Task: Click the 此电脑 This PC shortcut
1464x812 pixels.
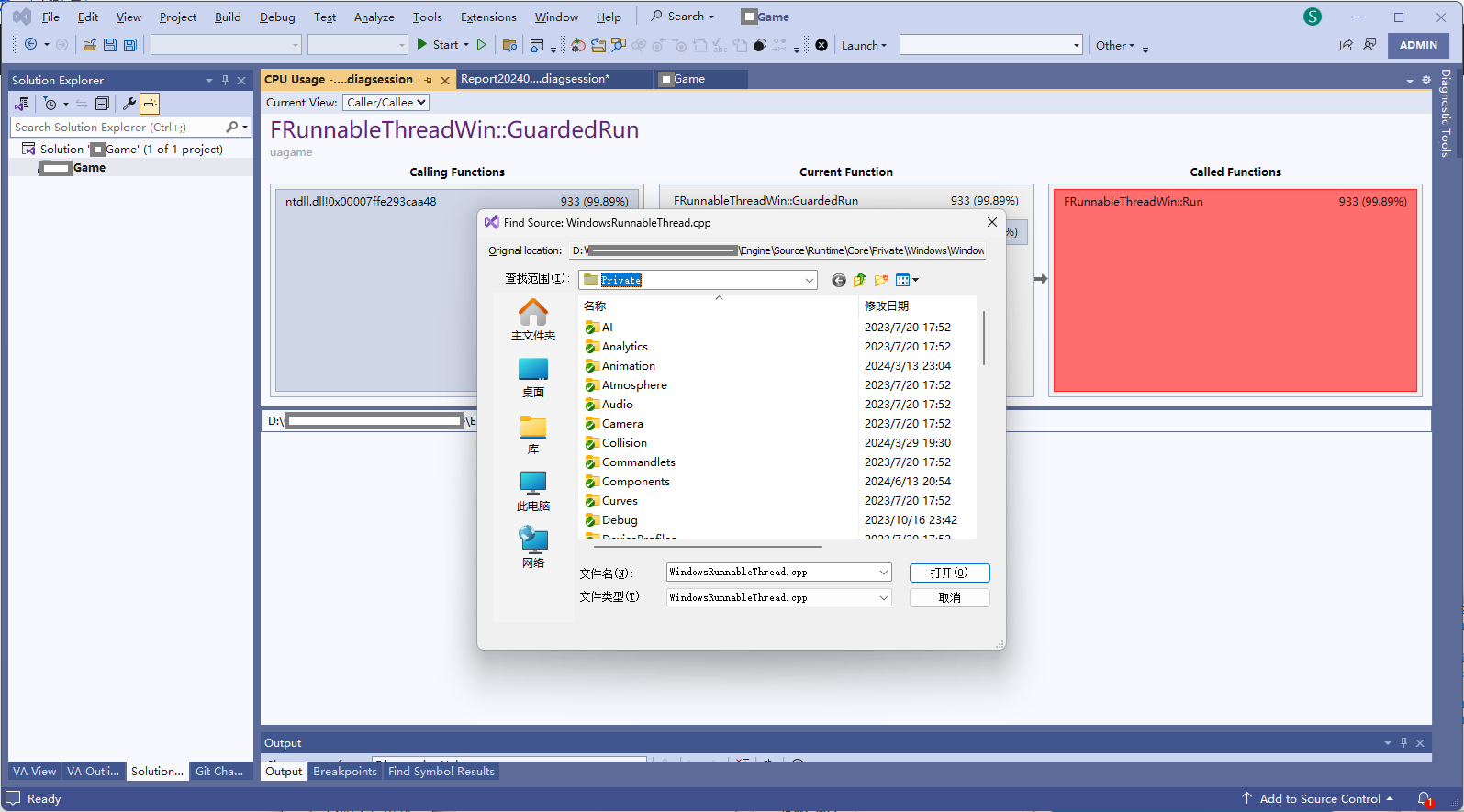Action: tap(533, 491)
